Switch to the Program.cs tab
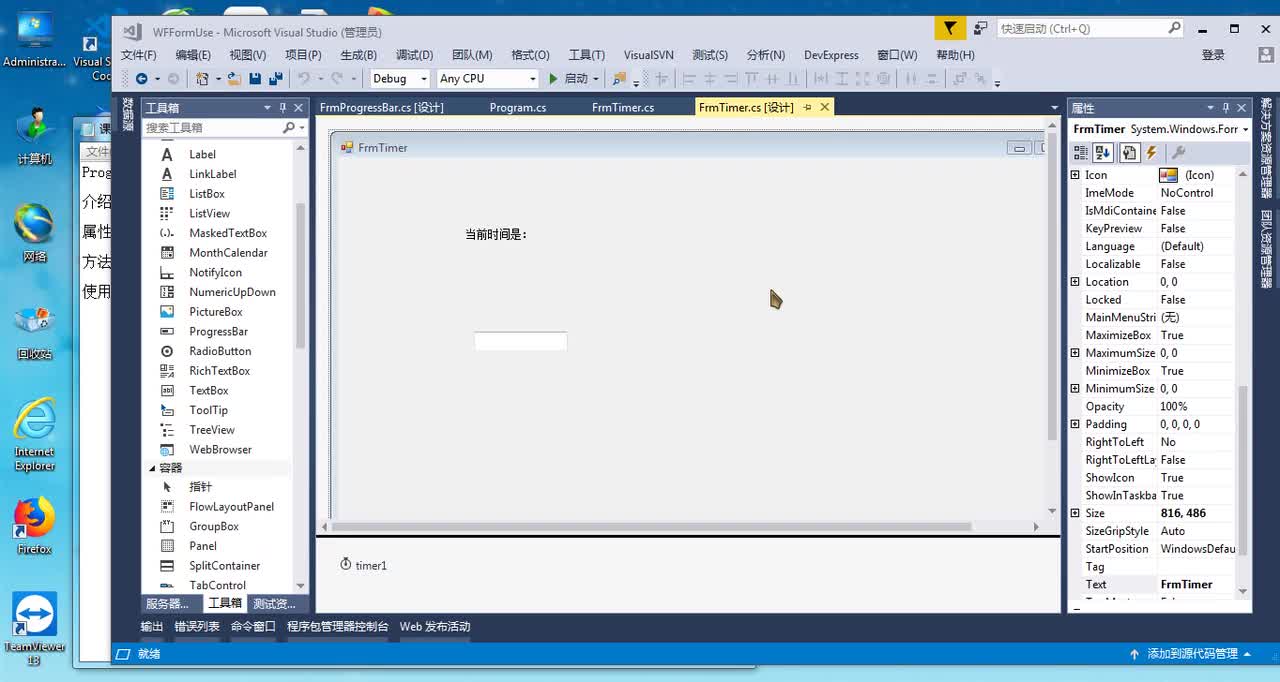The height and width of the screenshot is (682, 1280). coord(518,107)
